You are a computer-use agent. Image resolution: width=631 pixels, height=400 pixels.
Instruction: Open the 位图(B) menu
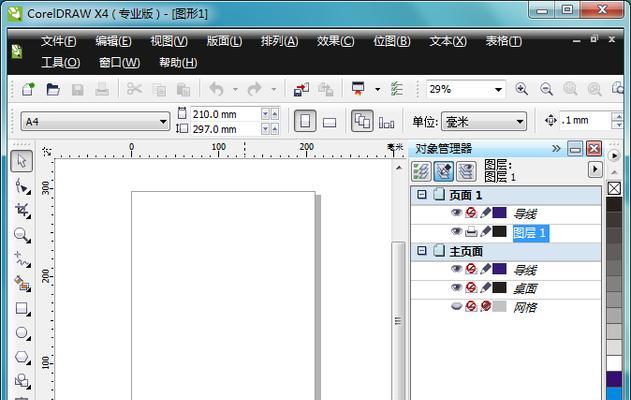click(392, 41)
